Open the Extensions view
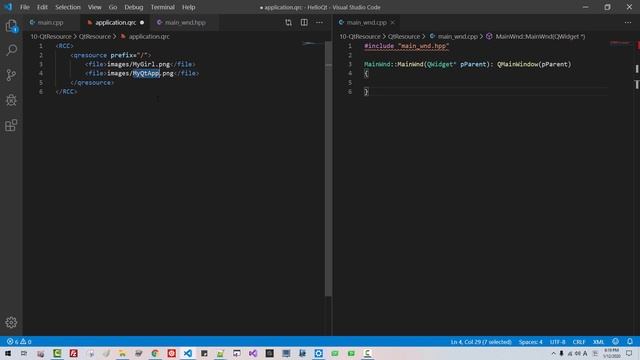Screen dimensions: 640x360 [11, 125]
